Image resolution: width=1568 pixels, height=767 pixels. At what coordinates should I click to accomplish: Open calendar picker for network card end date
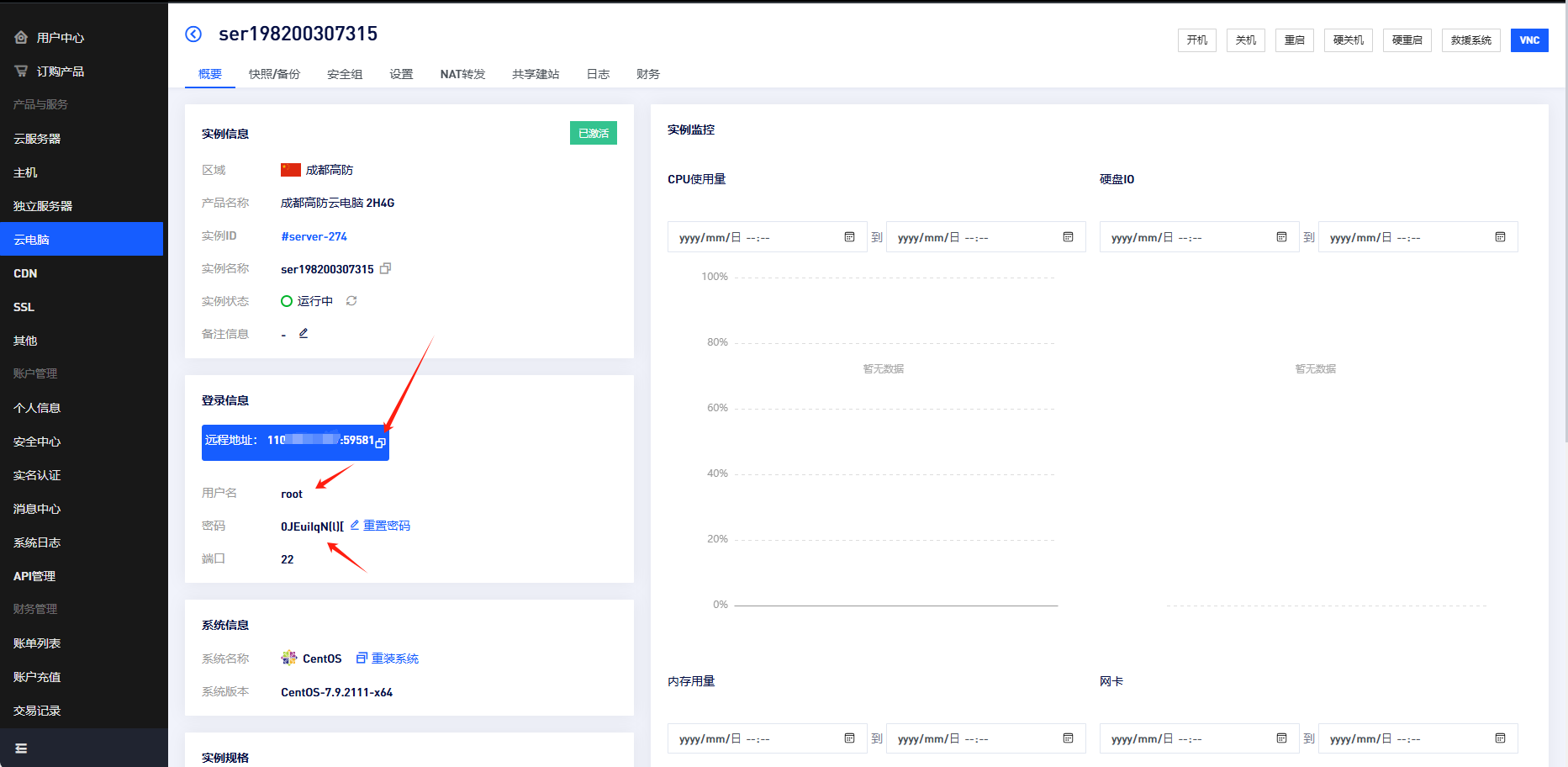tap(1500, 738)
